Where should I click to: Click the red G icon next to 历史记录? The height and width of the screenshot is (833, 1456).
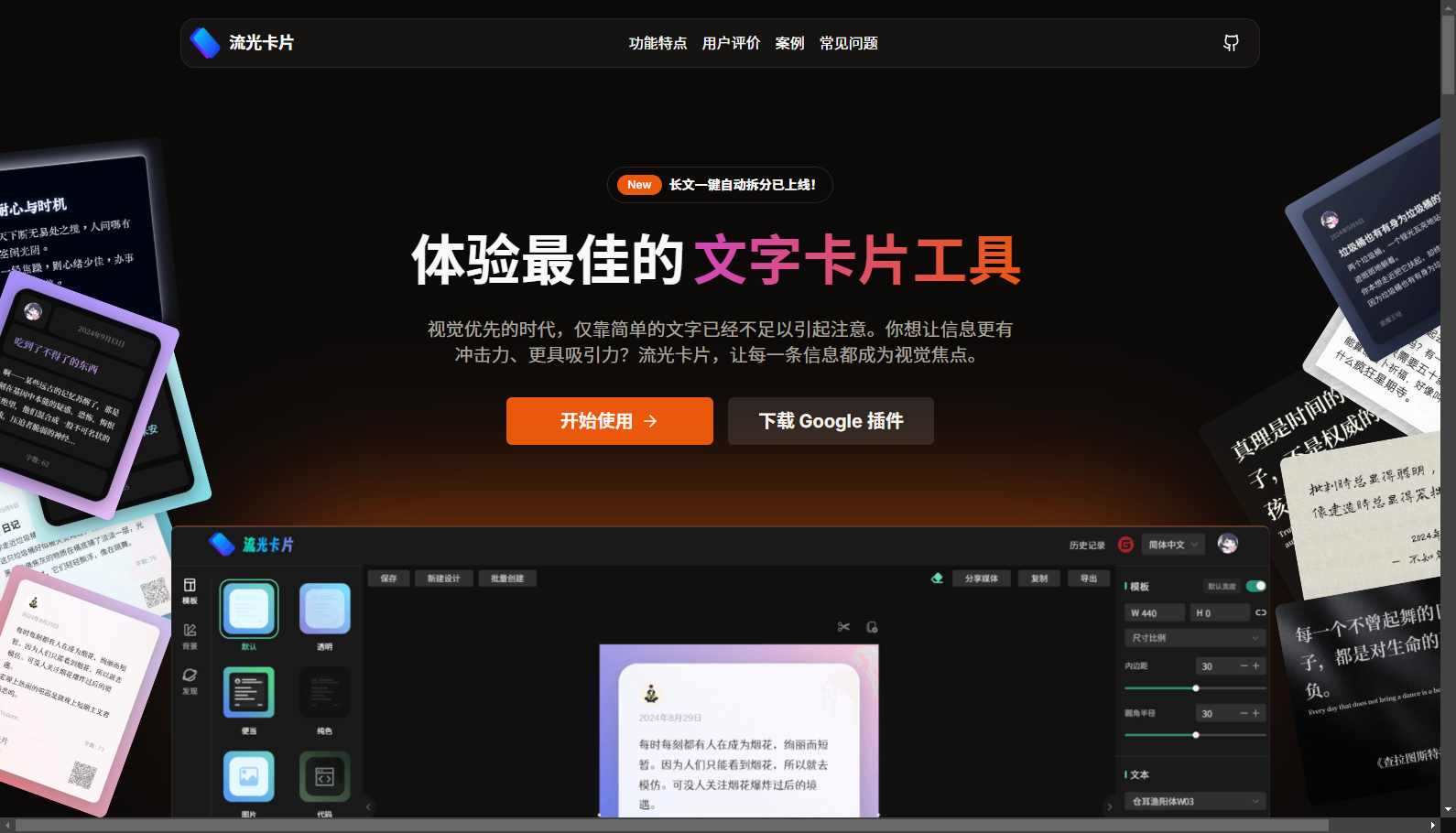click(x=1125, y=545)
